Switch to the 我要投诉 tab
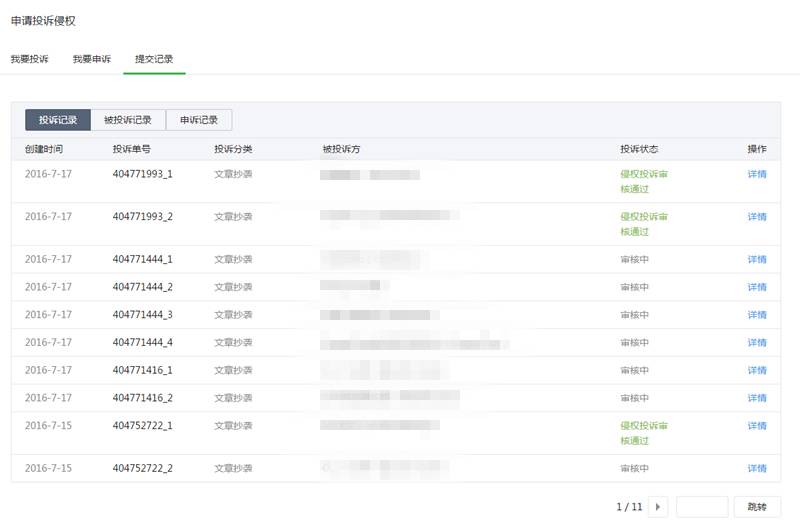800x527 pixels. coord(30,59)
